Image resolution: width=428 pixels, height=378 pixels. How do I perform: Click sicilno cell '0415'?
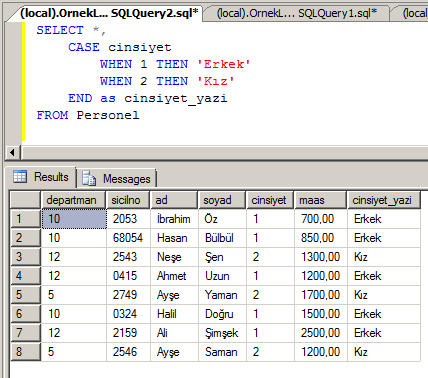128,276
